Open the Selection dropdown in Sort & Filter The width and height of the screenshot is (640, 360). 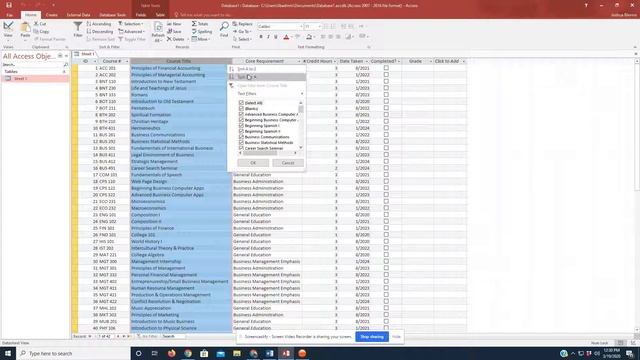[x=131, y=24]
